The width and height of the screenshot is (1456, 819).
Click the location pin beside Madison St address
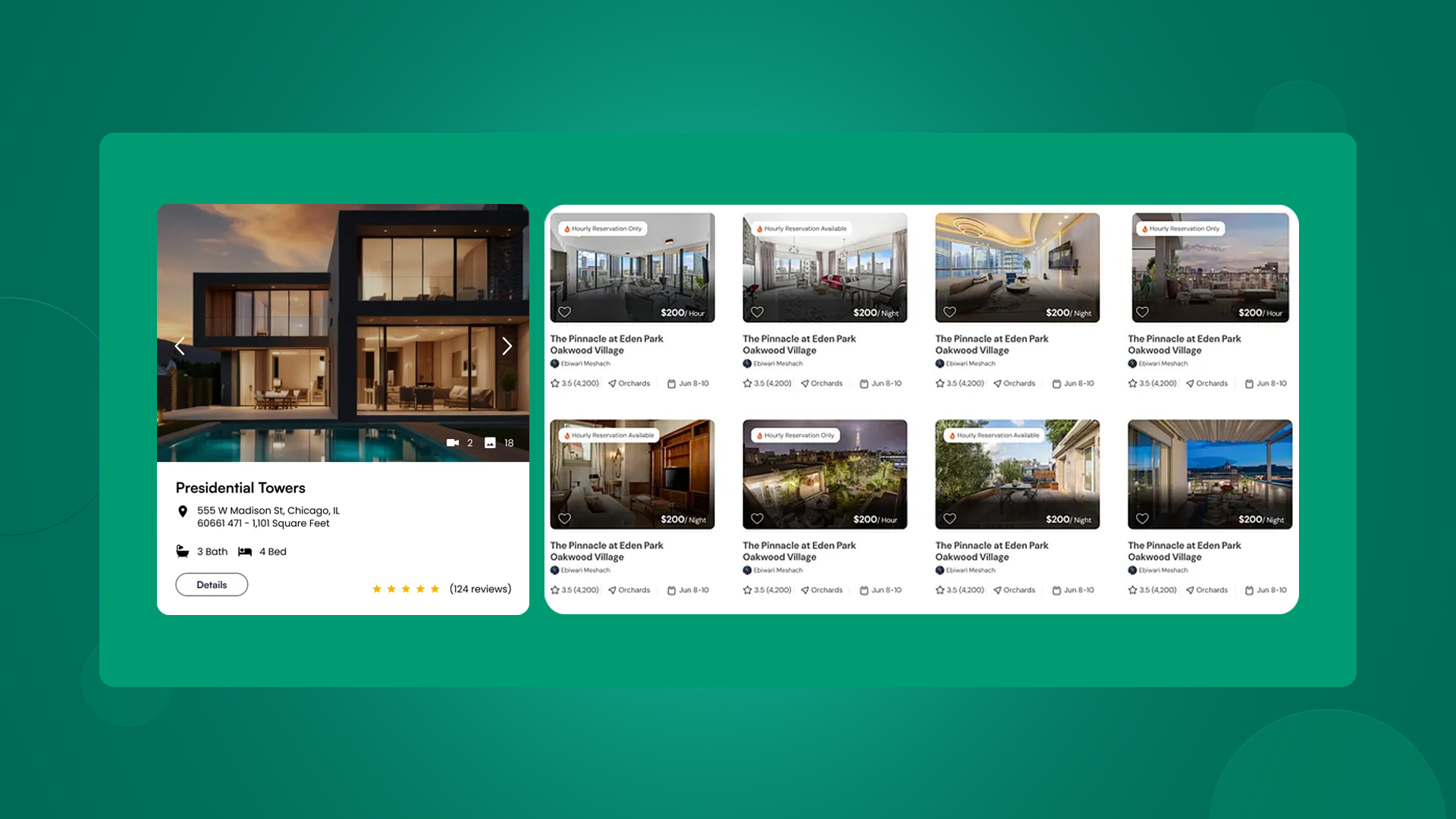point(183,511)
